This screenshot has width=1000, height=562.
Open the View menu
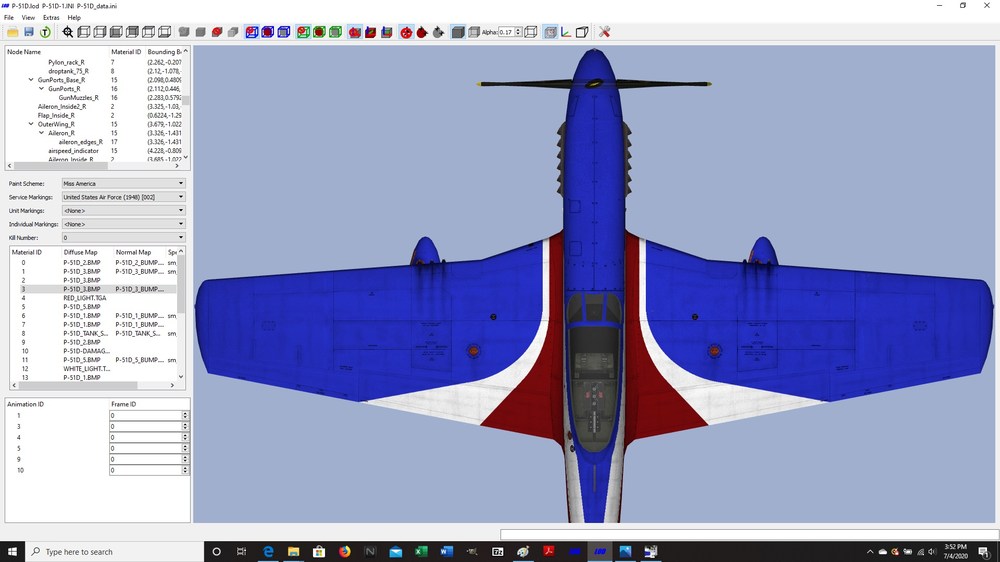click(x=28, y=17)
